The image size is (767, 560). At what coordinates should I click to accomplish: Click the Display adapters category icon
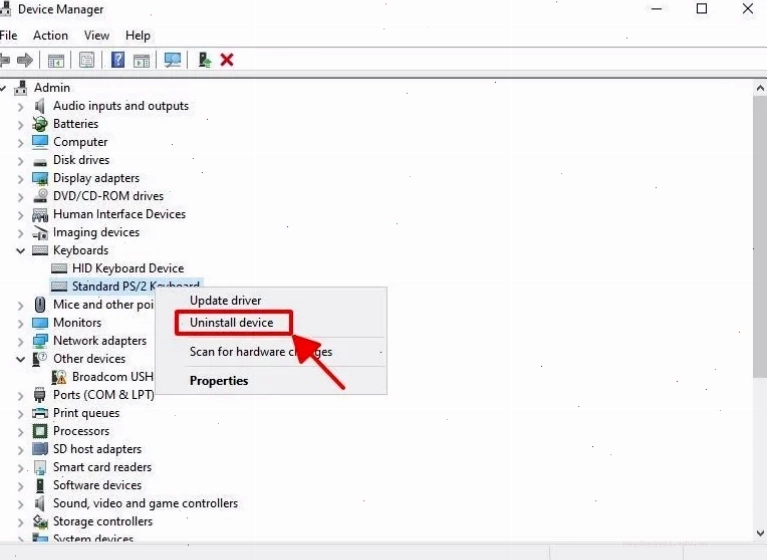[x=40, y=179]
